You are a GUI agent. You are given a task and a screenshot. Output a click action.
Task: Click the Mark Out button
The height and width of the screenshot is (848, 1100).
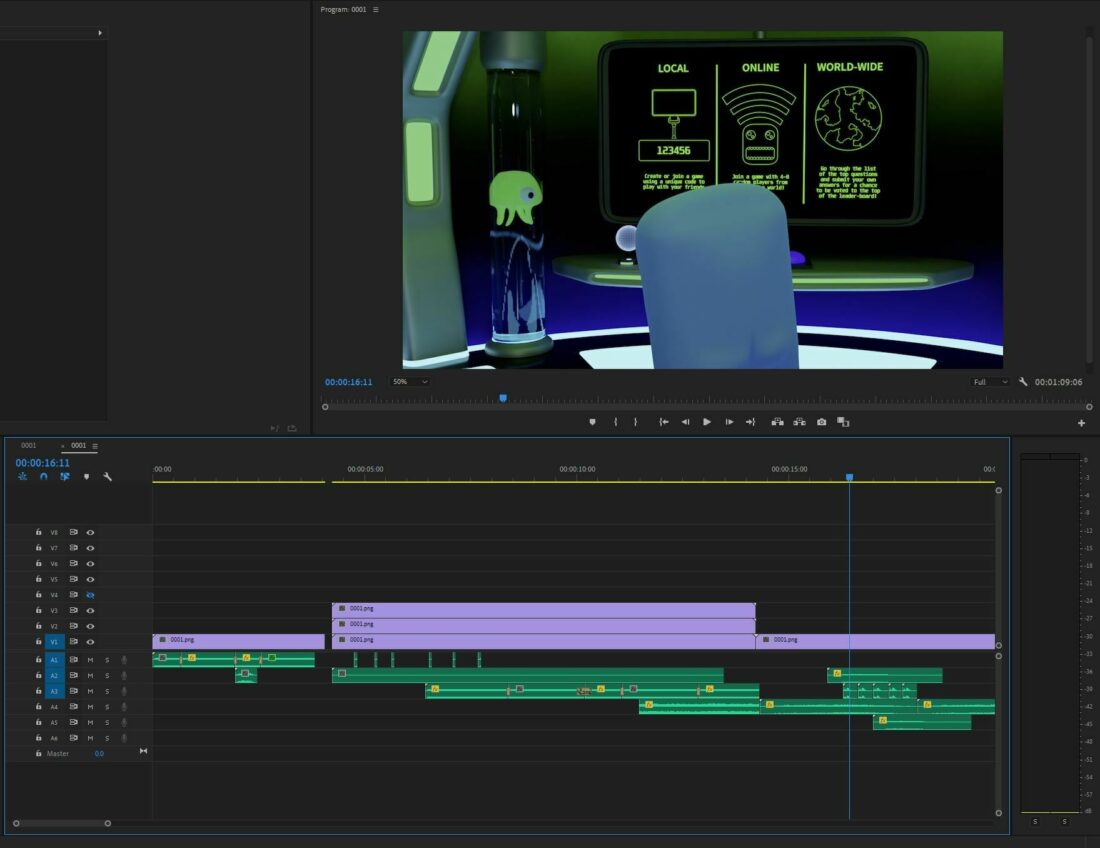[x=636, y=422]
